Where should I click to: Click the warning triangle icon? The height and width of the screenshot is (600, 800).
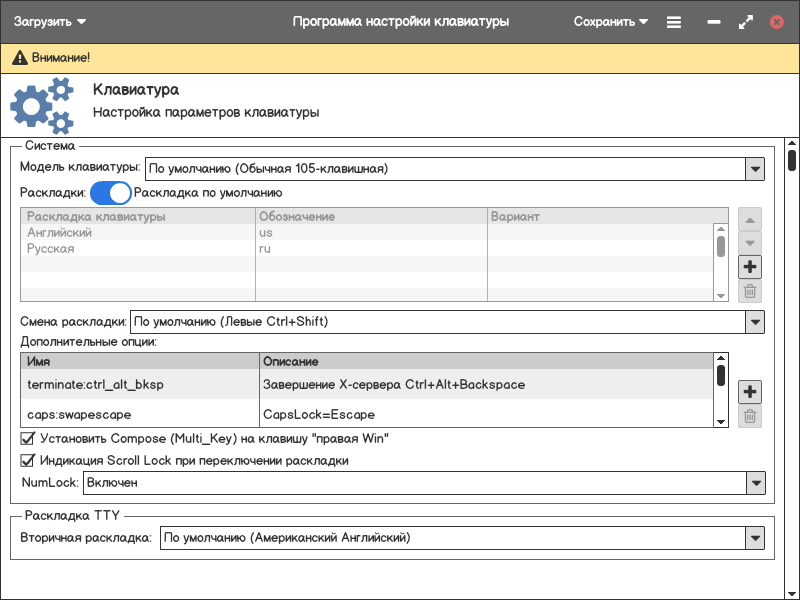19,59
